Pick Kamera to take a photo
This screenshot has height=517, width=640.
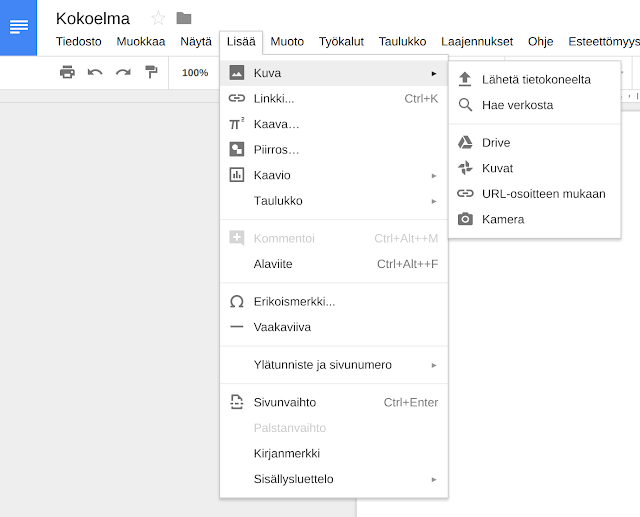point(502,219)
